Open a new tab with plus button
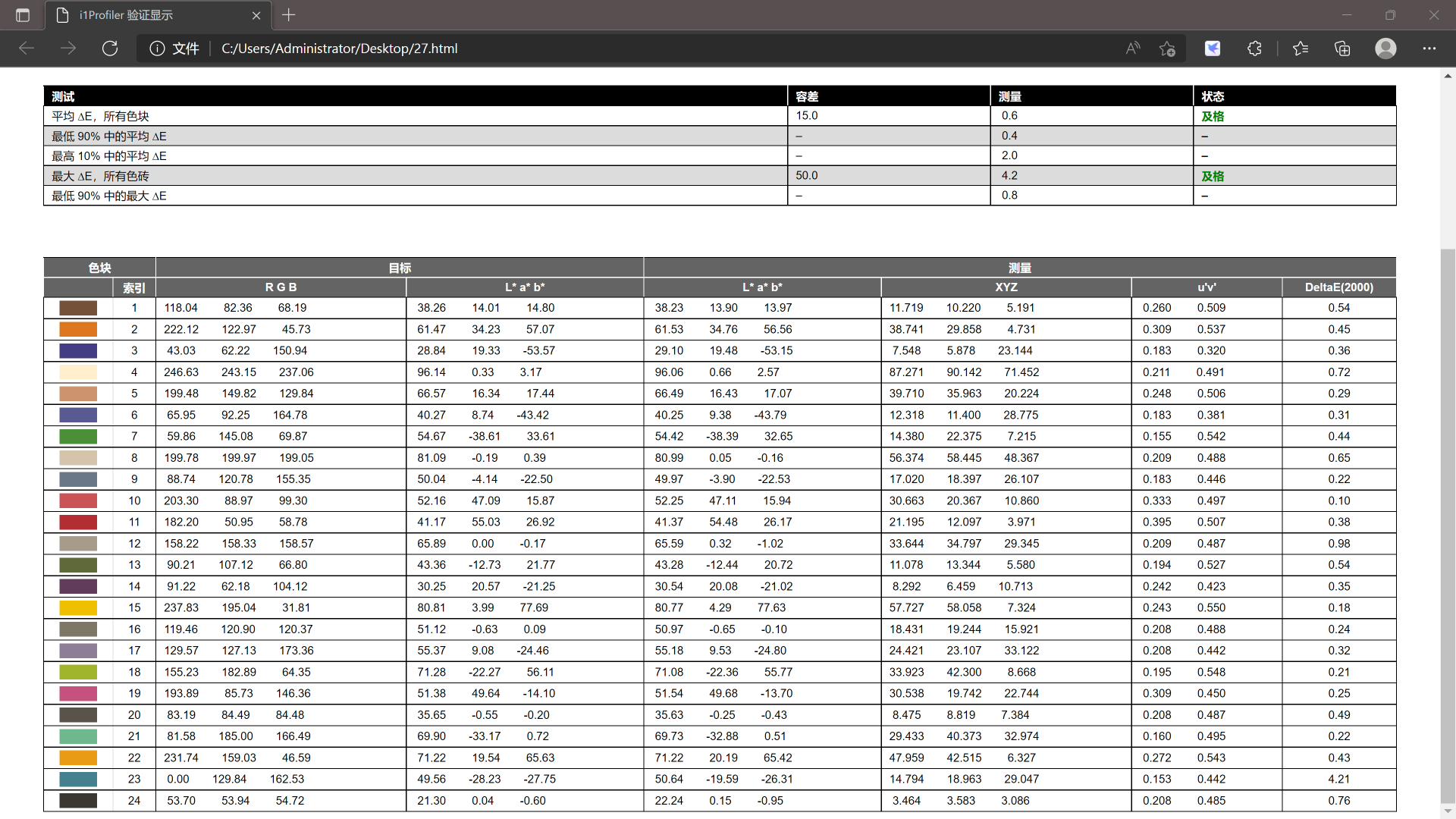This screenshot has height=819, width=1456. click(x=289, y=15)
